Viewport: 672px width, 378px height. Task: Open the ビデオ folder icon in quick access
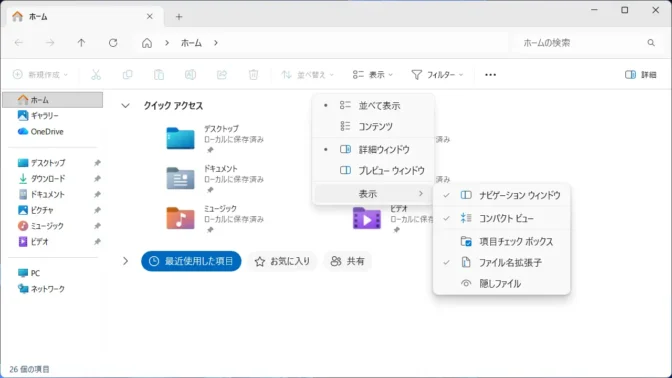(x=366, y=218)
